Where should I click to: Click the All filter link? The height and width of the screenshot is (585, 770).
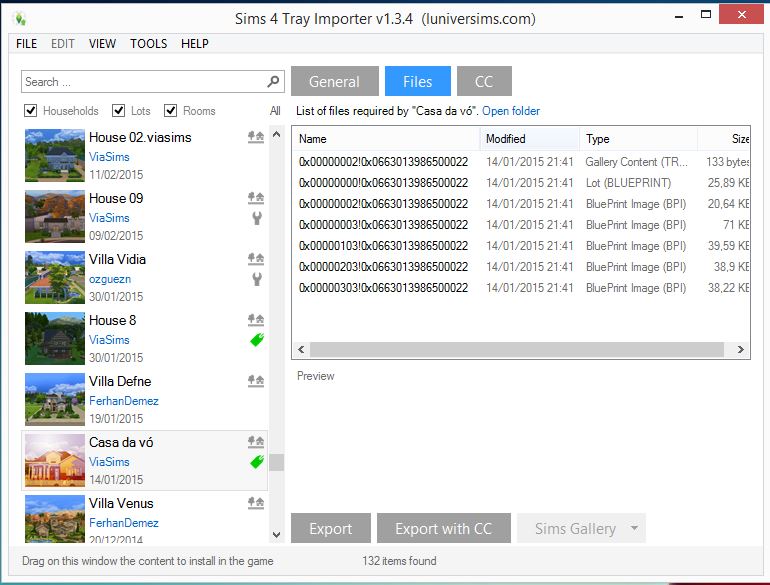275,111
